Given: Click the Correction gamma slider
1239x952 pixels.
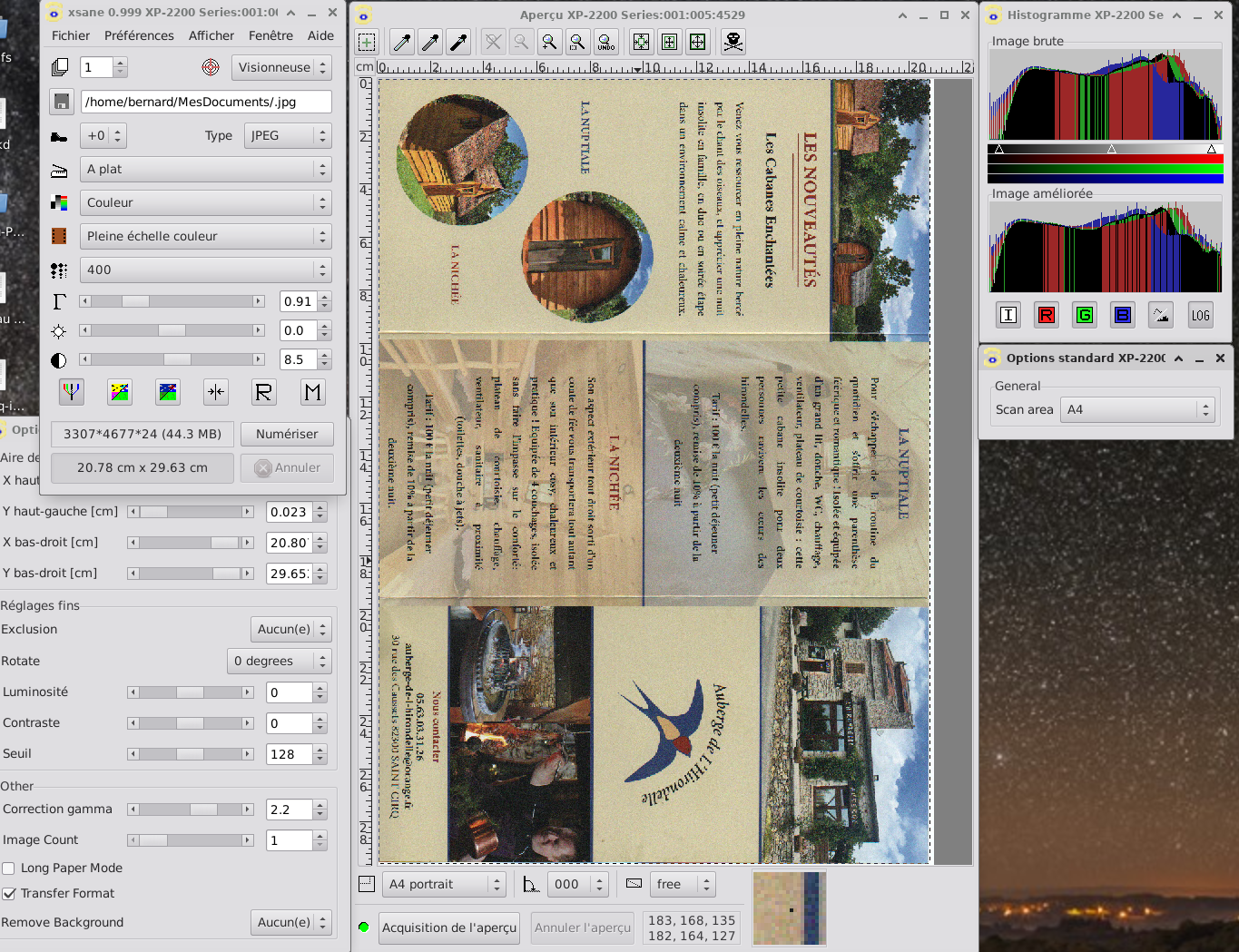Looking at the screenshot, I should [191, 810].
